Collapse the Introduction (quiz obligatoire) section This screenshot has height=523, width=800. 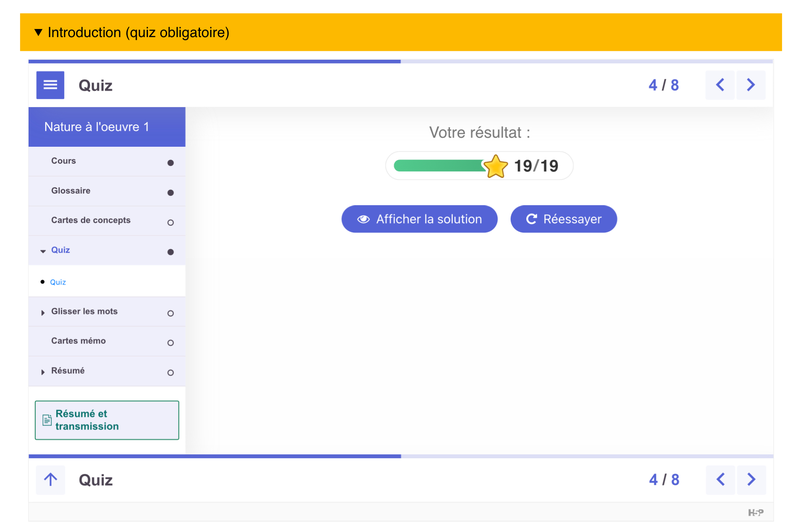coord(38,33)
